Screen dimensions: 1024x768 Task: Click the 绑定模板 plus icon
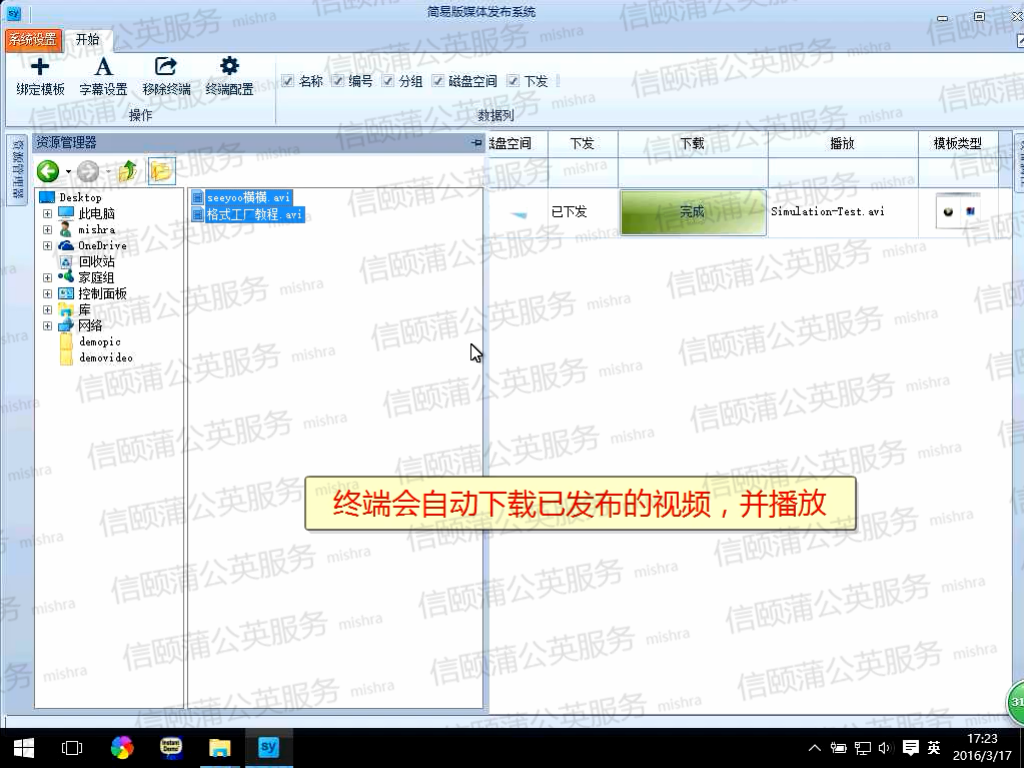(x=40, y=68)
